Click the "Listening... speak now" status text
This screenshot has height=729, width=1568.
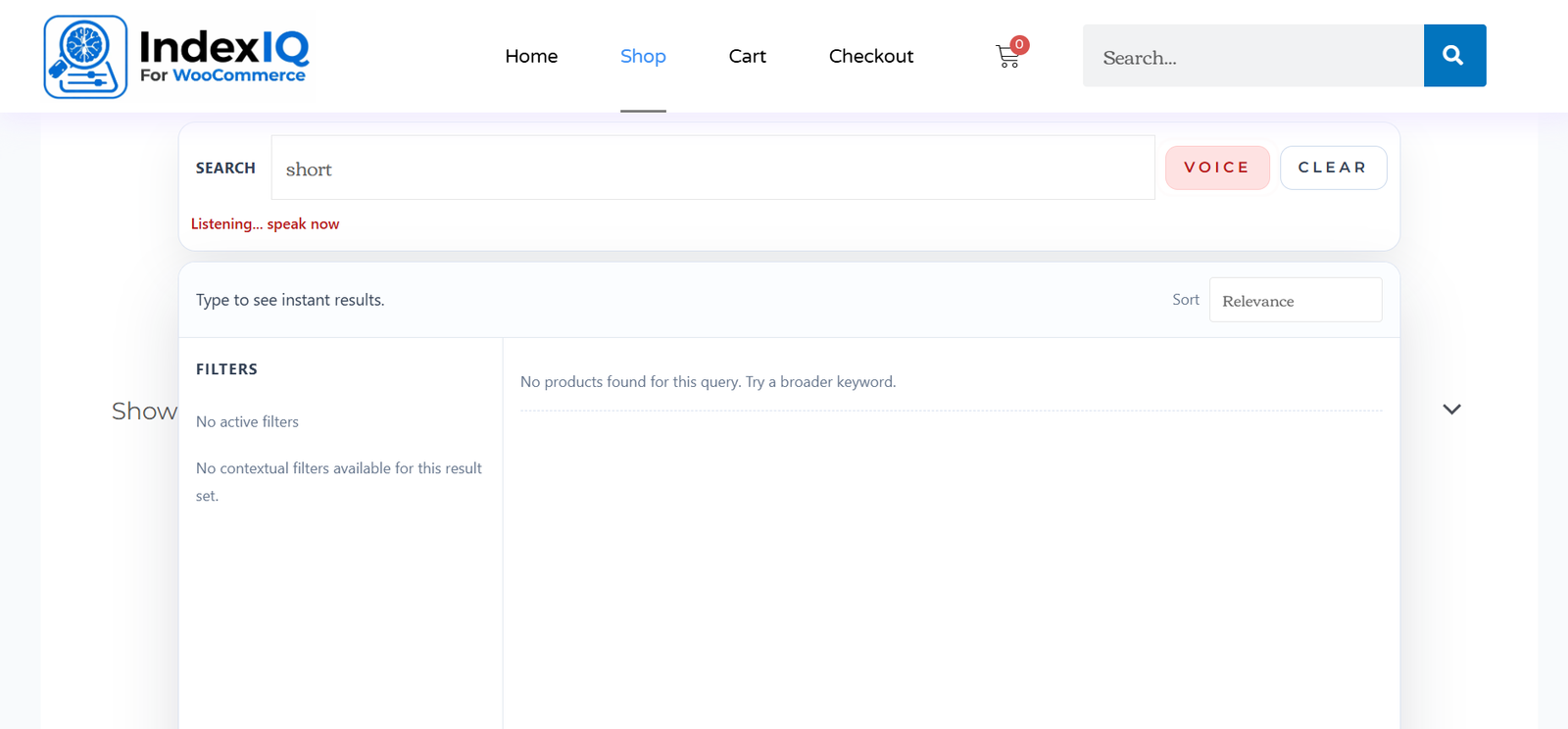pos(265,223)
